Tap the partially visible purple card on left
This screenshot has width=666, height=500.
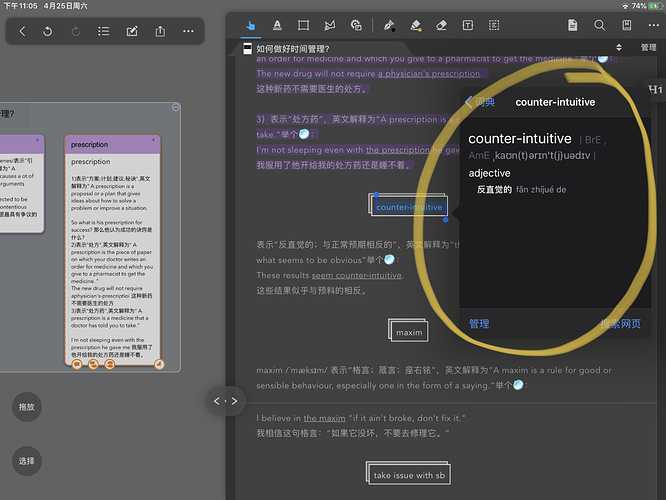point(21,184)
